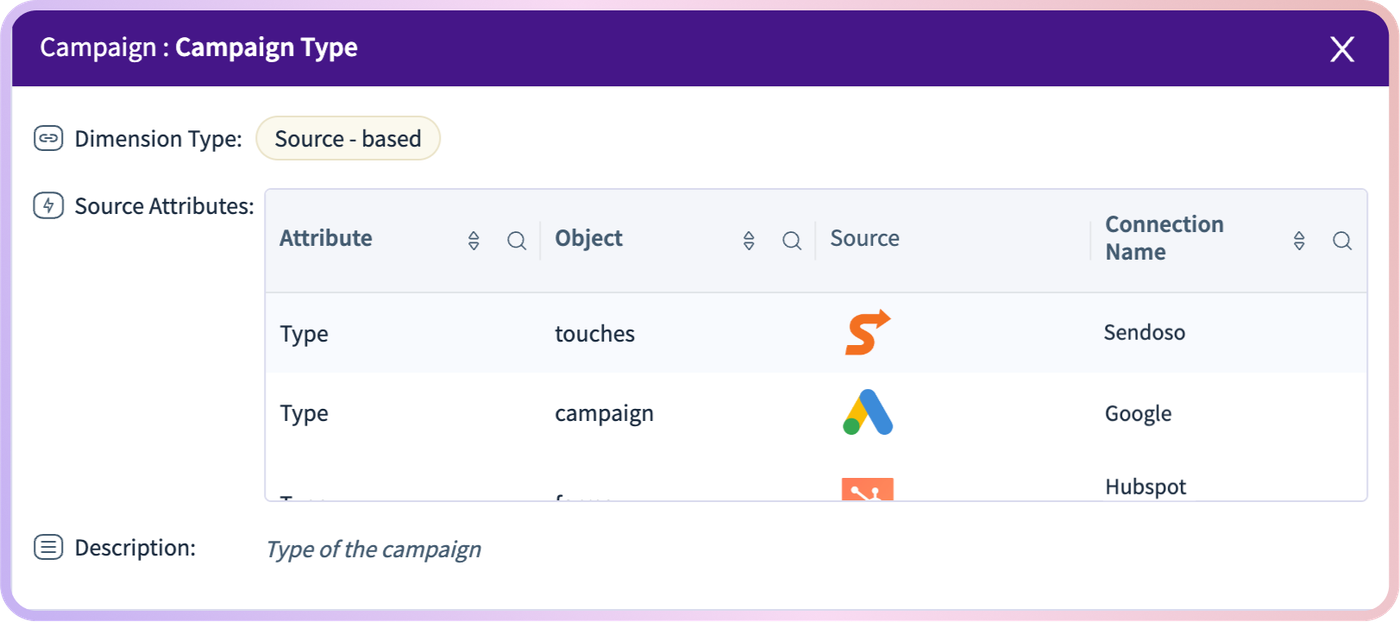This screenshot has width=1400, height=622.
Task: Select the Source - based tag
Action: coord(348,139)
